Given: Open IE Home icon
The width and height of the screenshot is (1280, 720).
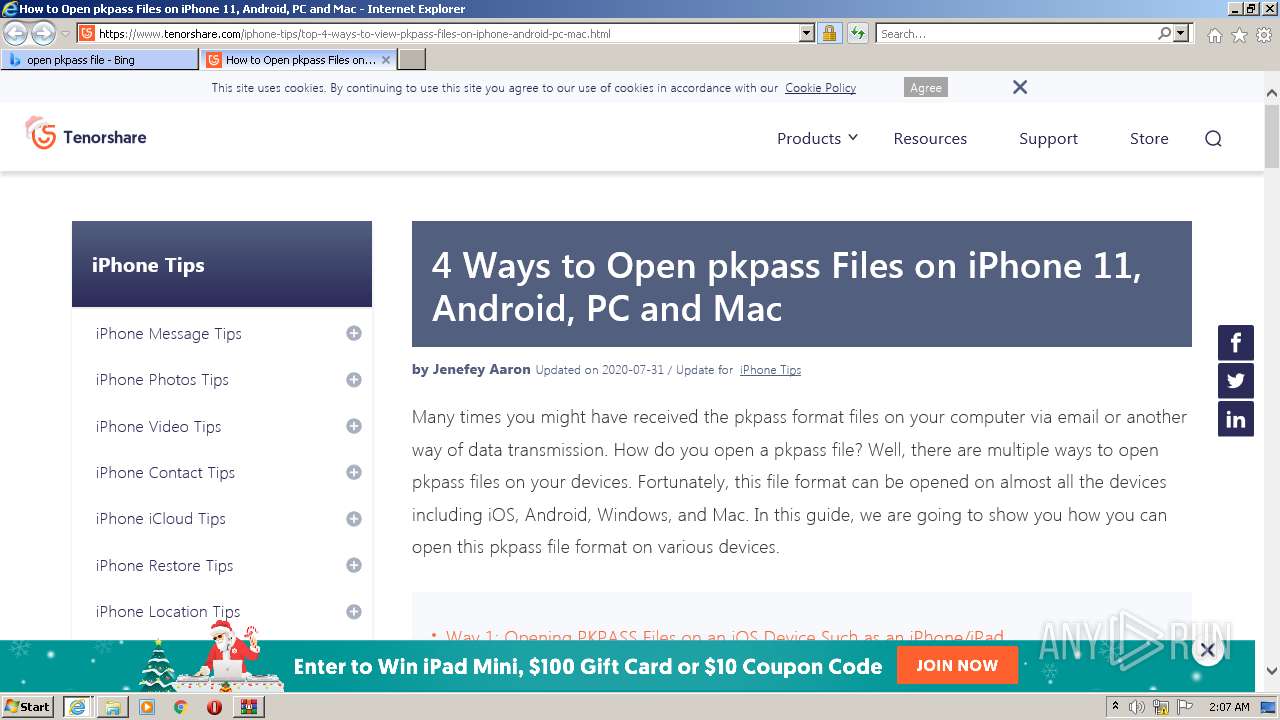Looking at the screenshot, I should [1214, 35].
